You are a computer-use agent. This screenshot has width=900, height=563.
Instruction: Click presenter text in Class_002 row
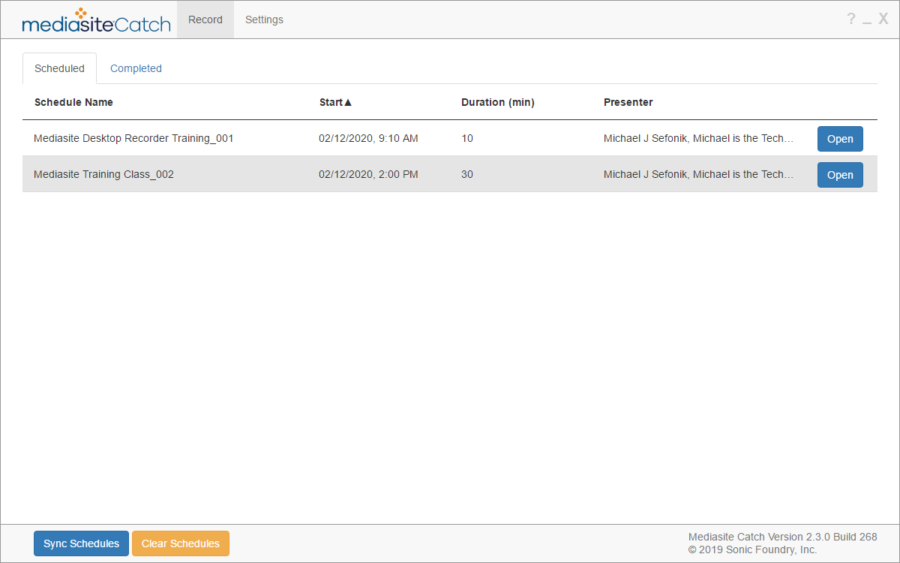[x=698, y=174]
